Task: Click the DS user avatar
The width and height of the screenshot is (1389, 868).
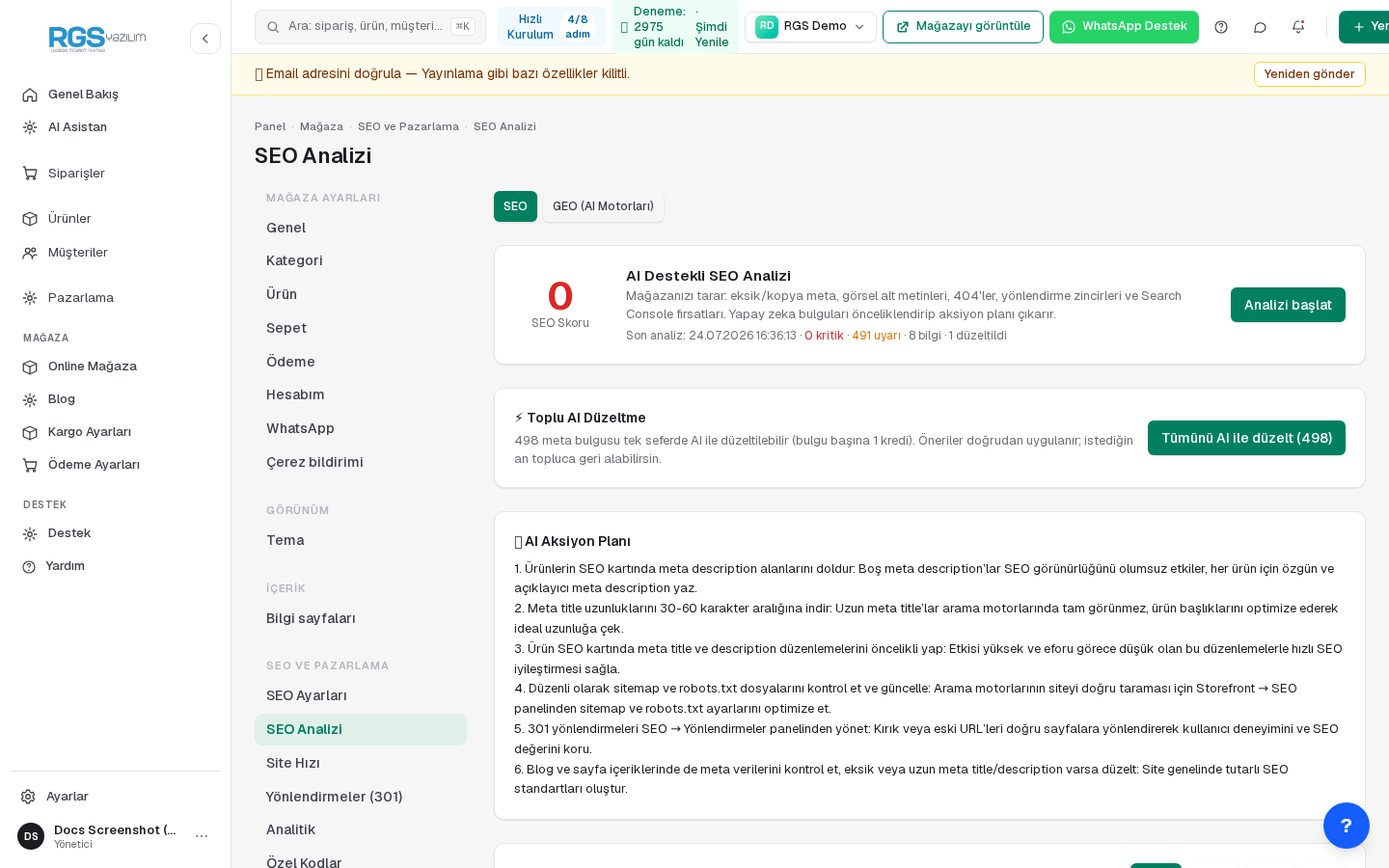Action: point(31,836)
